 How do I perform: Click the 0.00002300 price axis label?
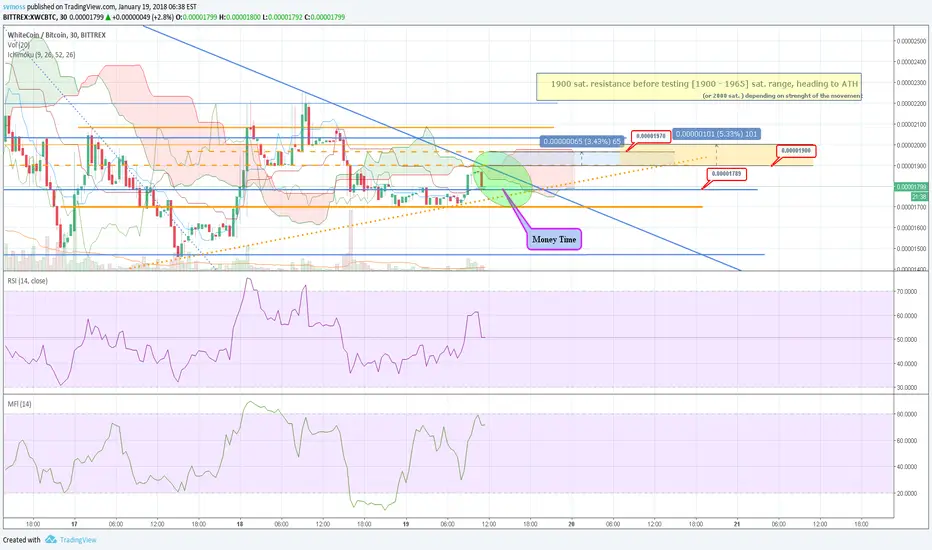[x=911, y=83]
